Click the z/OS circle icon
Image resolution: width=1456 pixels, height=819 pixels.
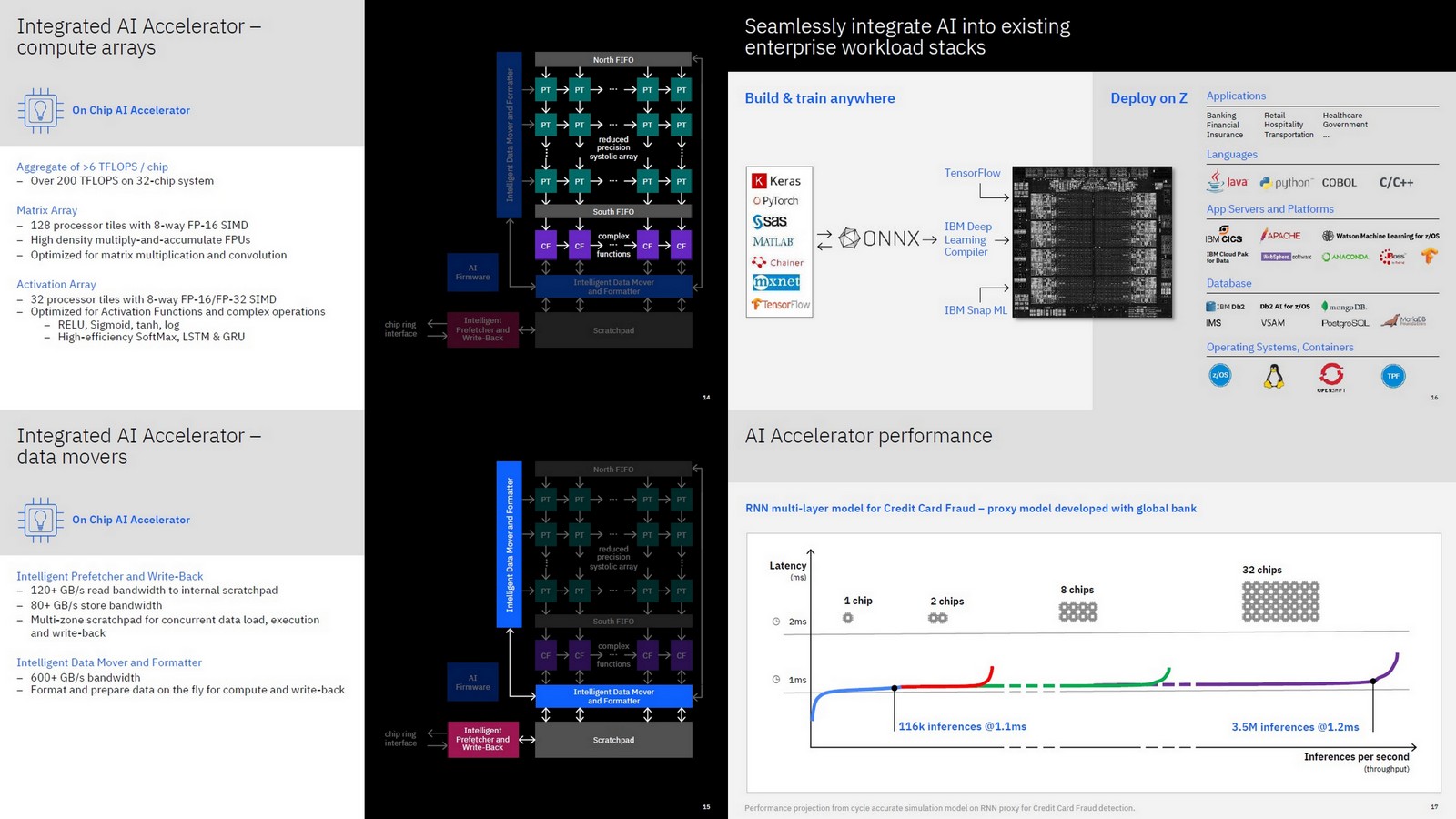point(1220,375)
